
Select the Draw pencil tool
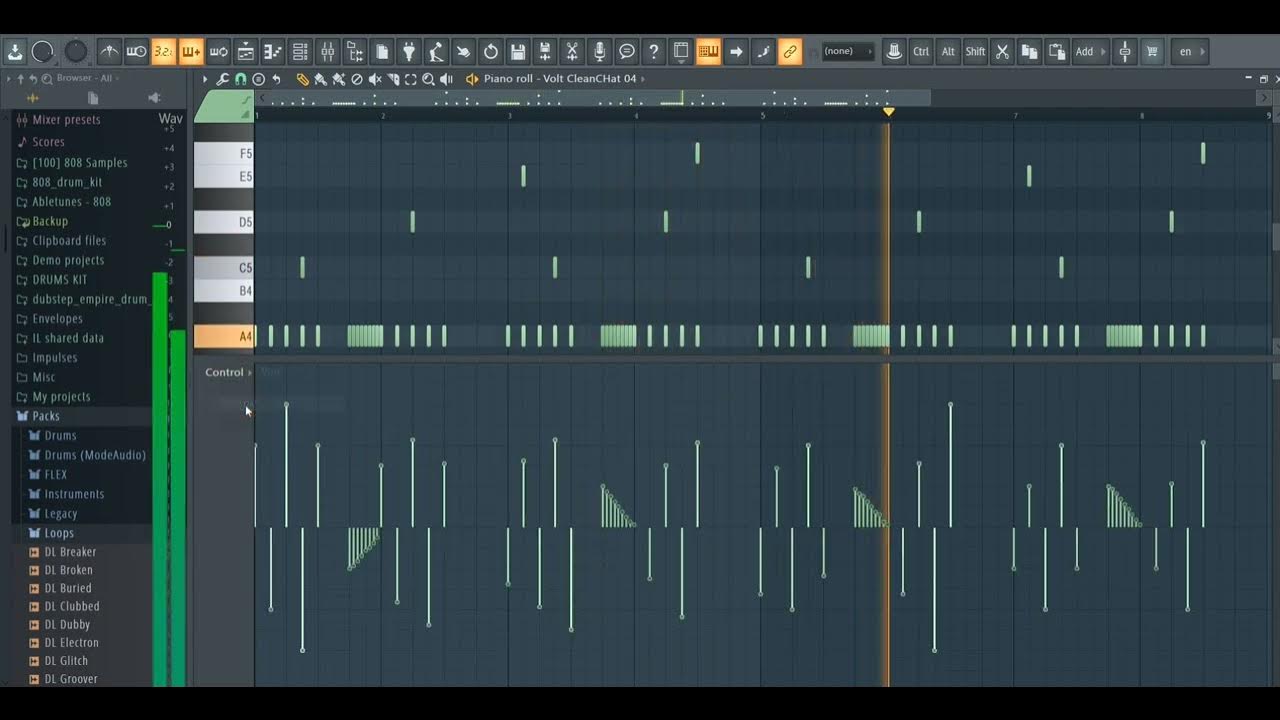tap(303, 79)
